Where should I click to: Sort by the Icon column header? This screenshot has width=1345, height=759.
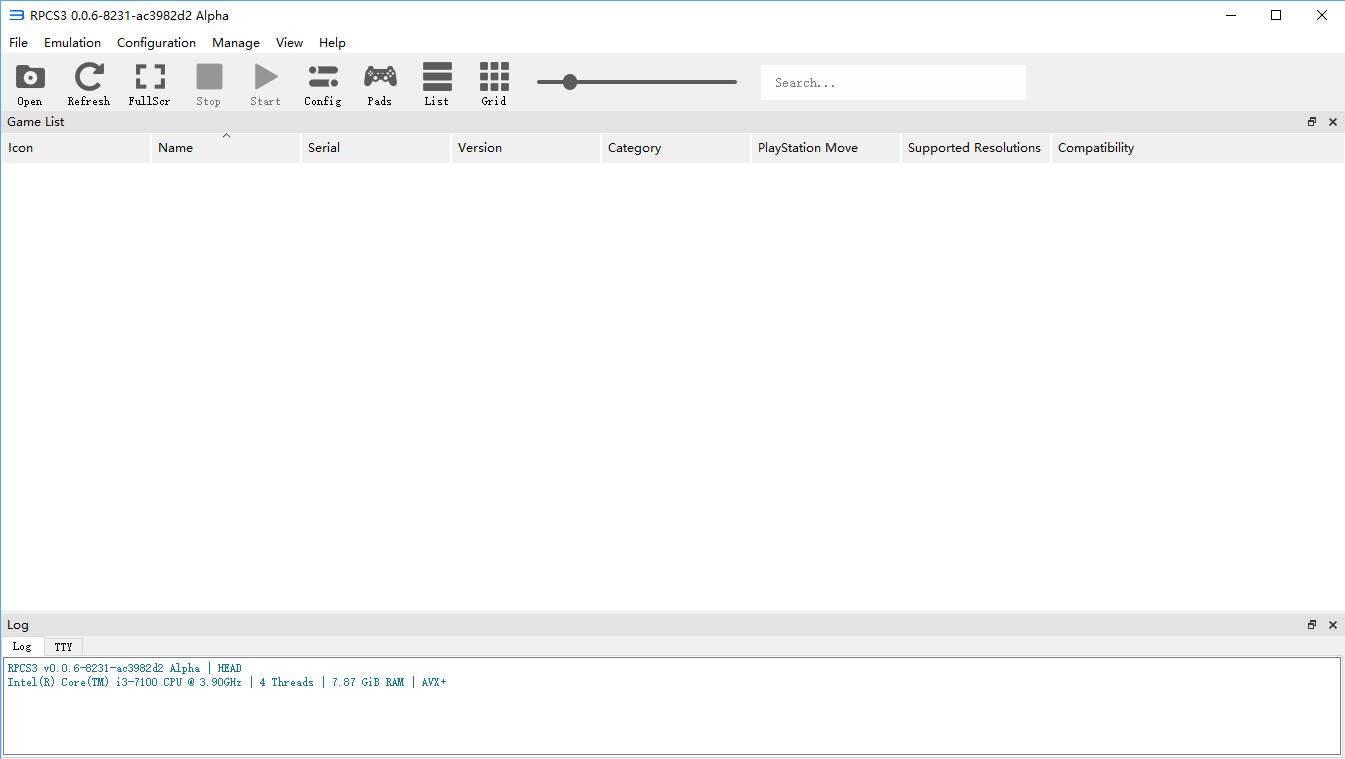coord(76,148)
